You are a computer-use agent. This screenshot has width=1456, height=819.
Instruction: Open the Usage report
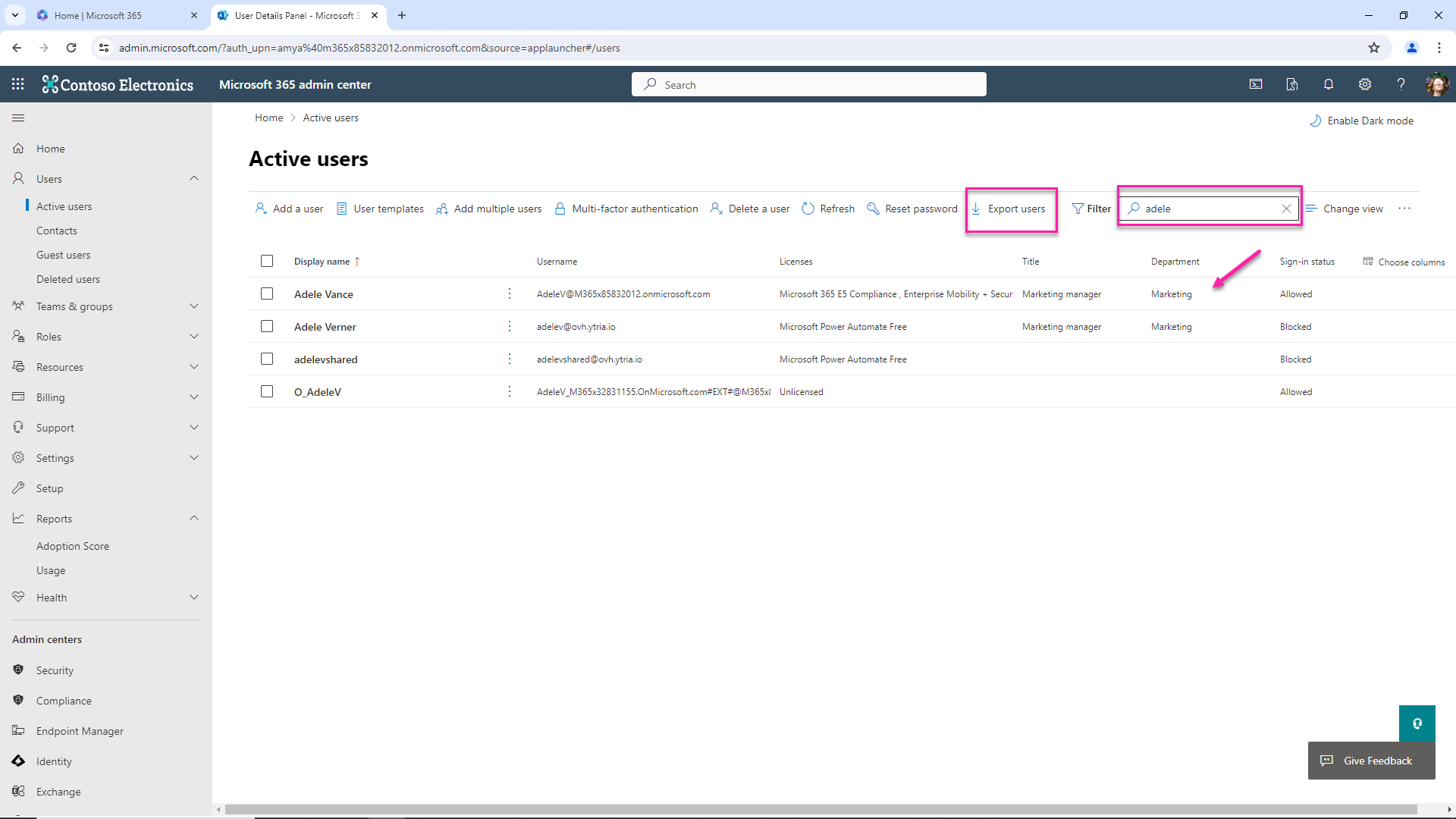[51, 570]
